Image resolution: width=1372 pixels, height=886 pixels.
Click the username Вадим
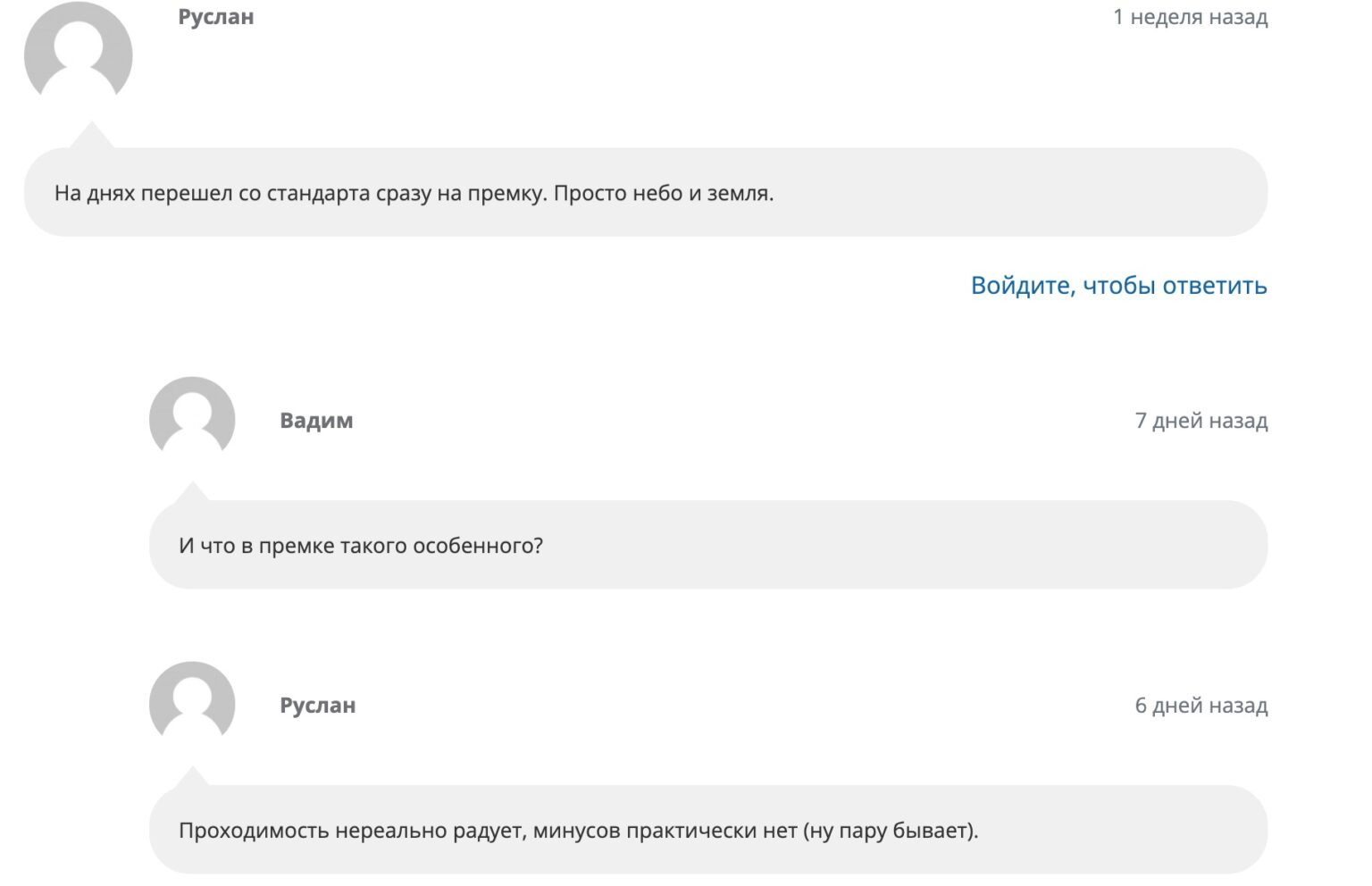click(x=314, y=420)
